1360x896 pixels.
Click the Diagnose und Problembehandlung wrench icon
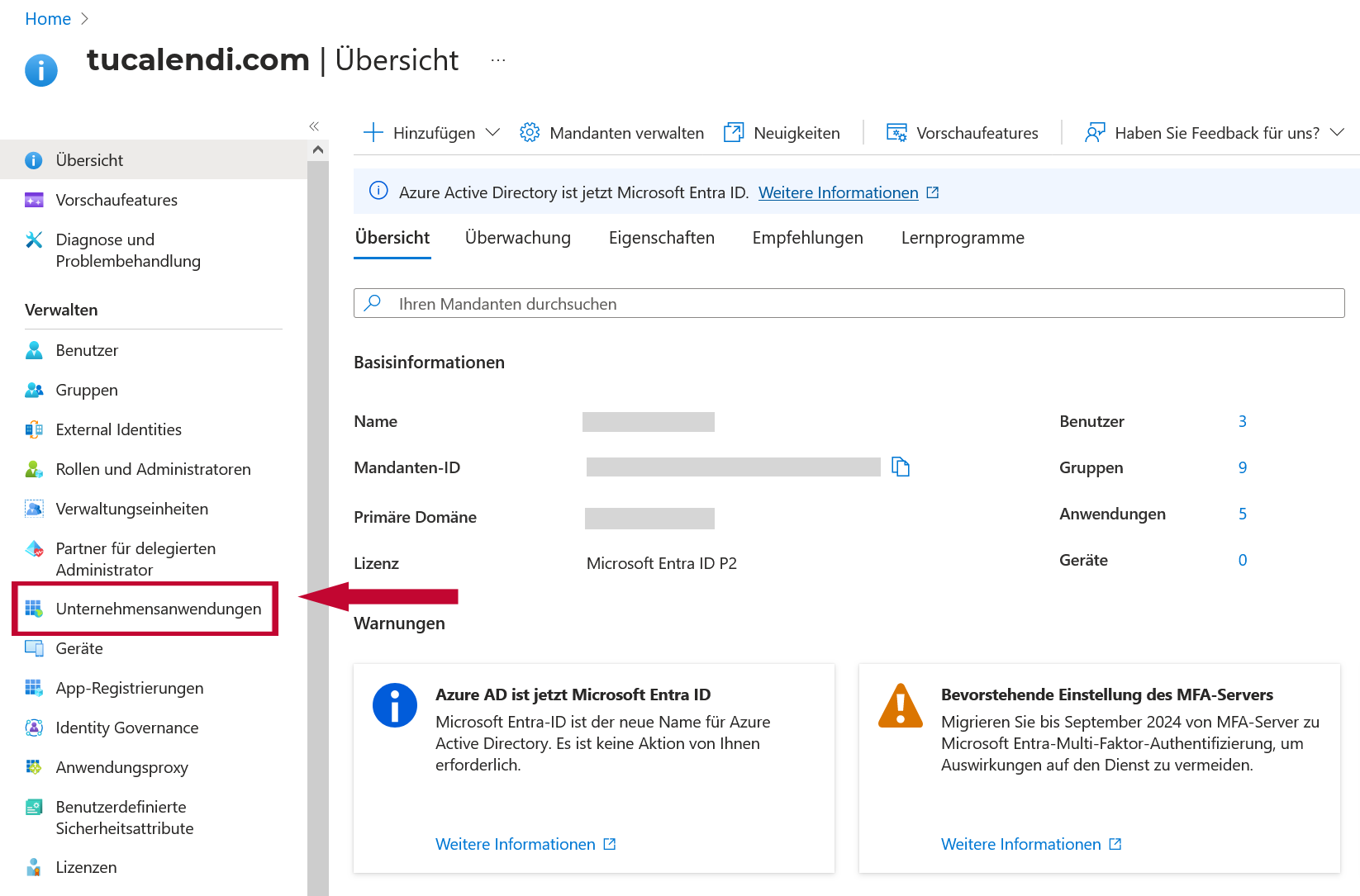tap(34, 239)
